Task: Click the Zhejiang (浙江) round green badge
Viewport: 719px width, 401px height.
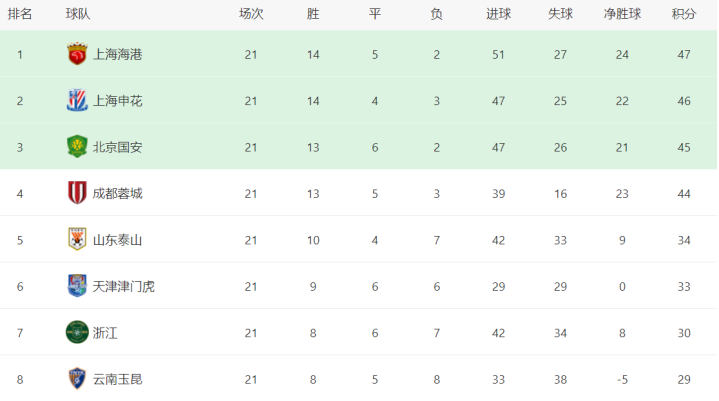Action: [x=77, y=332]
